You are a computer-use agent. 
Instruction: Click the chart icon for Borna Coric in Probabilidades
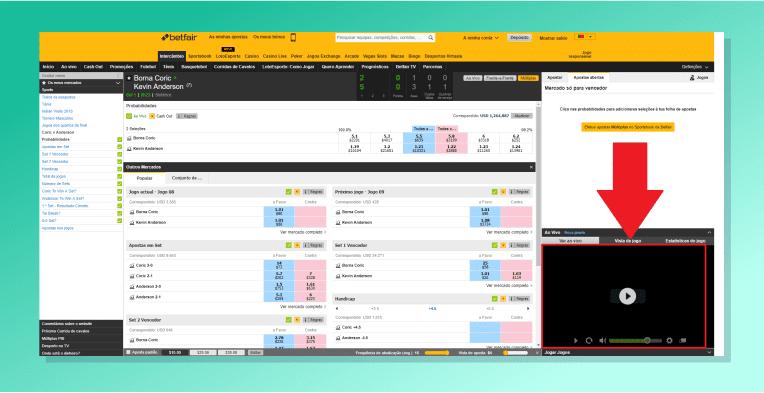point(129,138)
